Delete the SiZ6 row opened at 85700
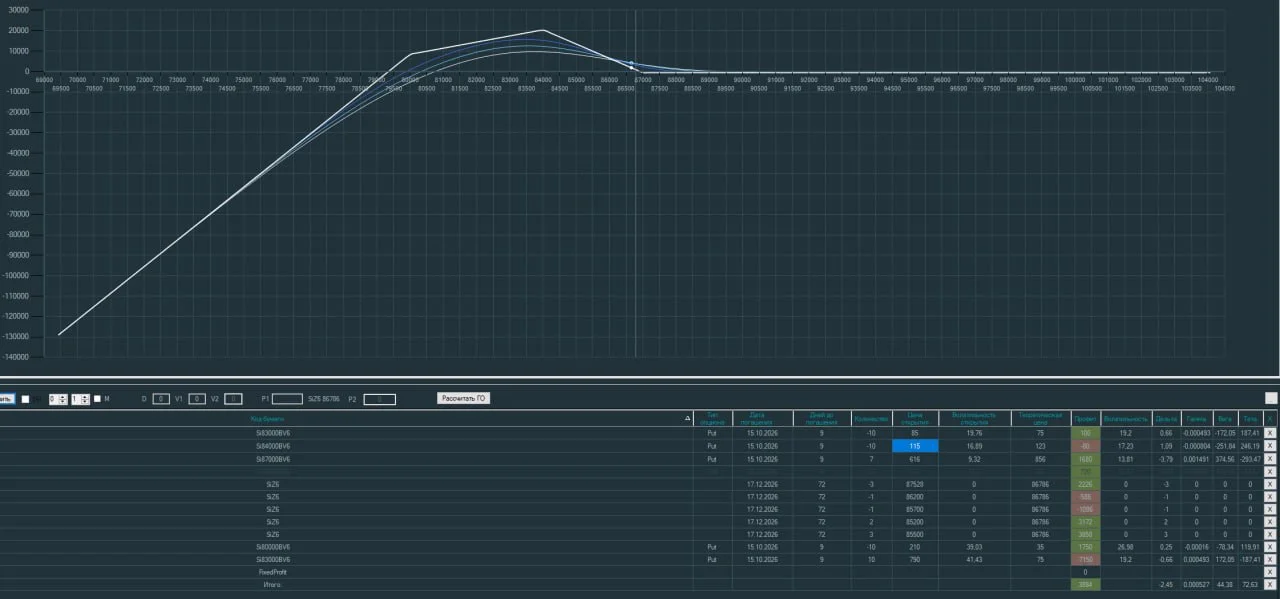 1270,509
